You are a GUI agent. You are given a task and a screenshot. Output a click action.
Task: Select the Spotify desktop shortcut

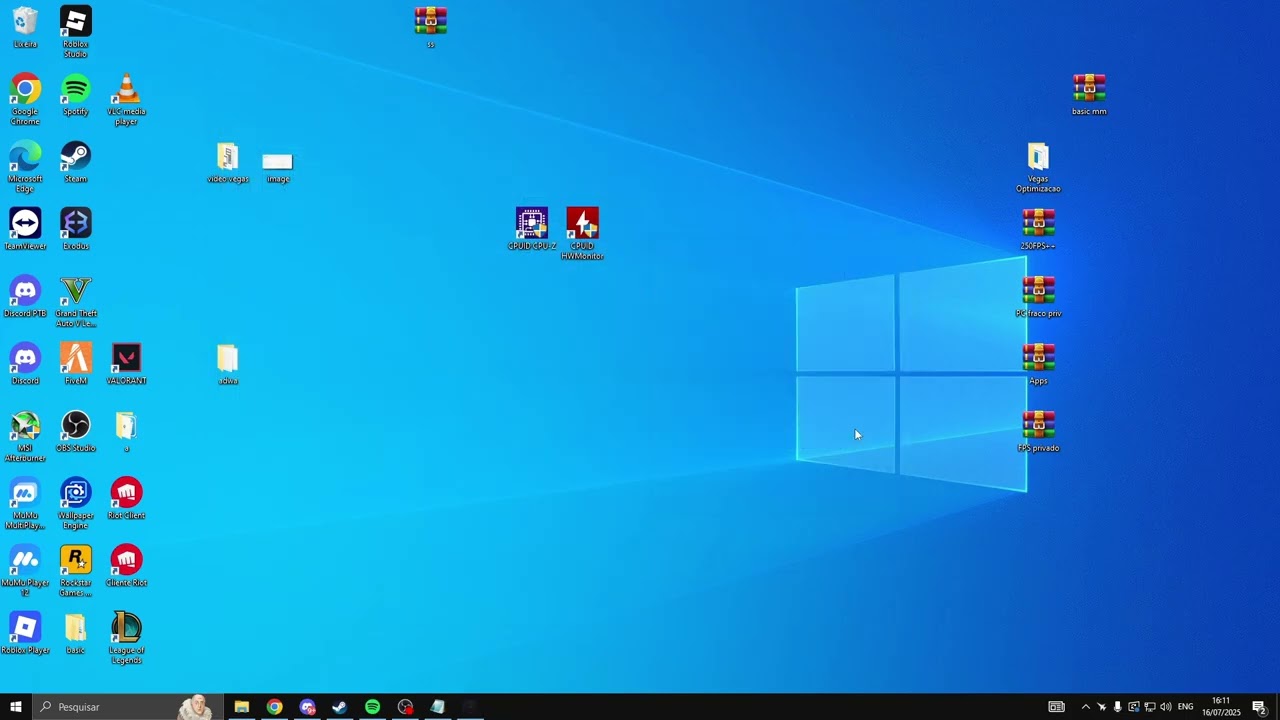[x=76, y=95]
